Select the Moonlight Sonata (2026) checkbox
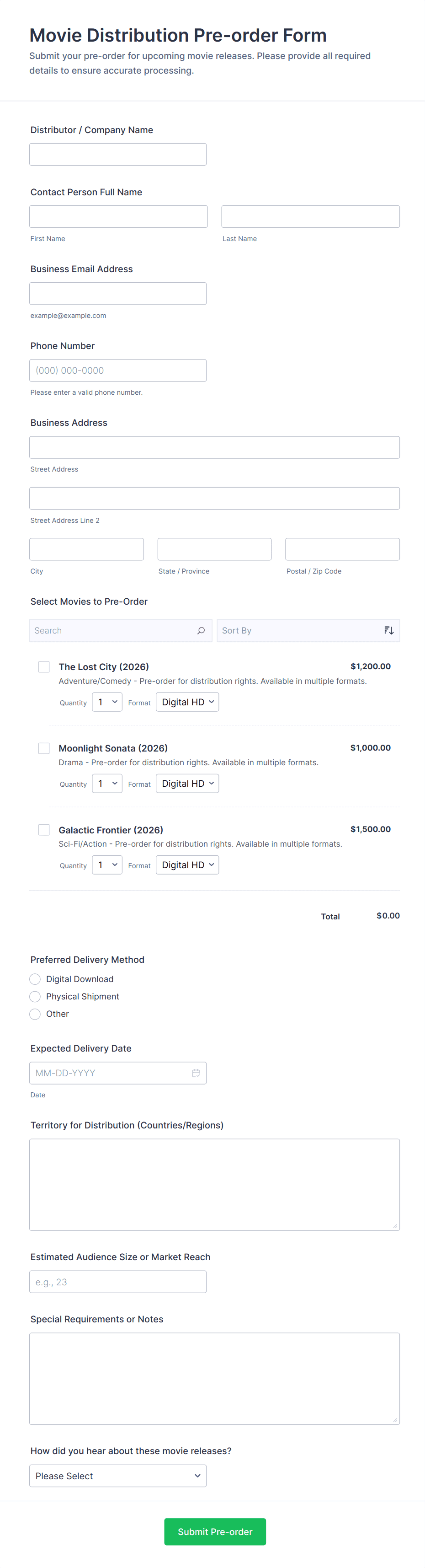425x1568 pixels. [x=44, y=748]
